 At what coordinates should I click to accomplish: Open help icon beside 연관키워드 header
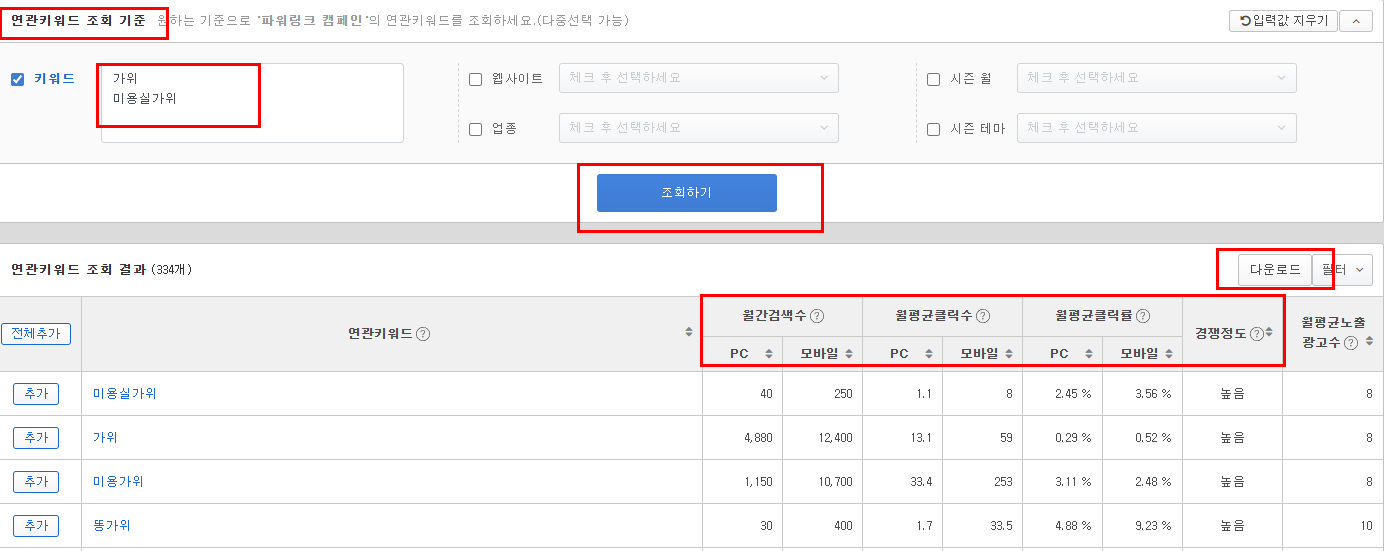tap(423, 334)
